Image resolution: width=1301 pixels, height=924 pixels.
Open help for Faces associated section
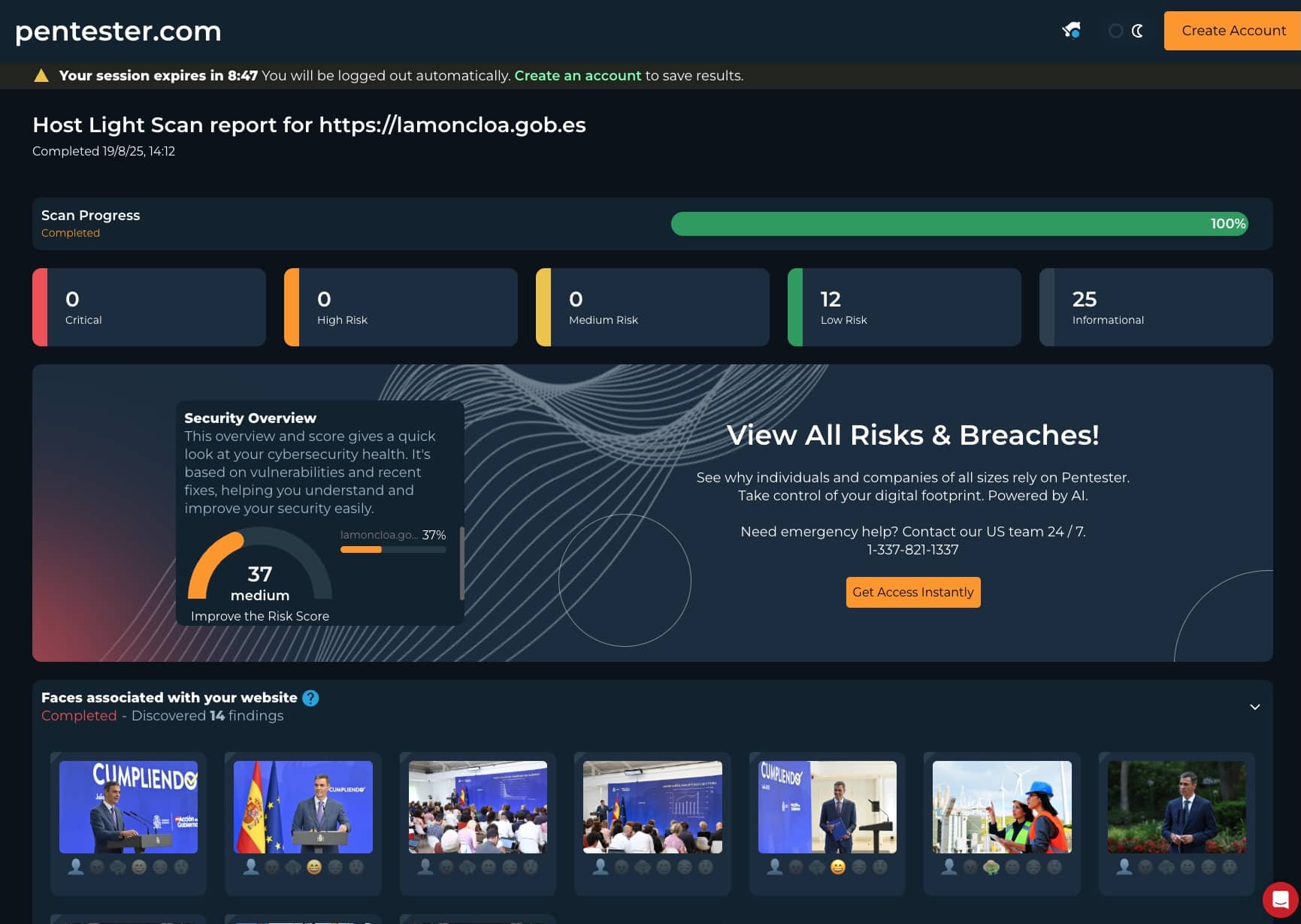[x=309, y=698]
